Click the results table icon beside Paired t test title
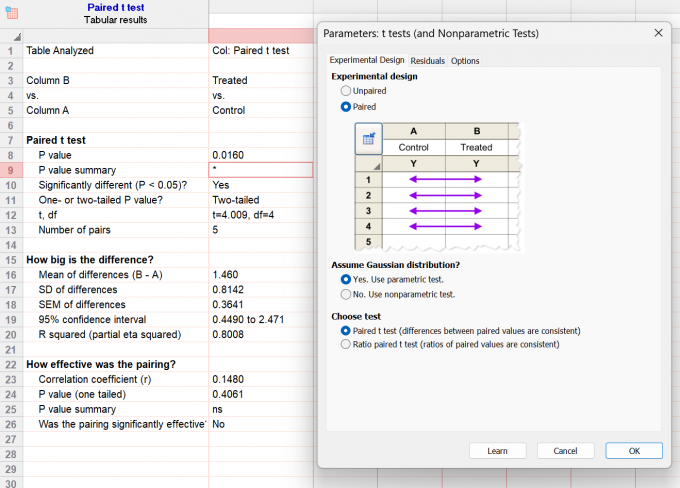This screenshot has width=680, height=488. click(x=12, y=13)
